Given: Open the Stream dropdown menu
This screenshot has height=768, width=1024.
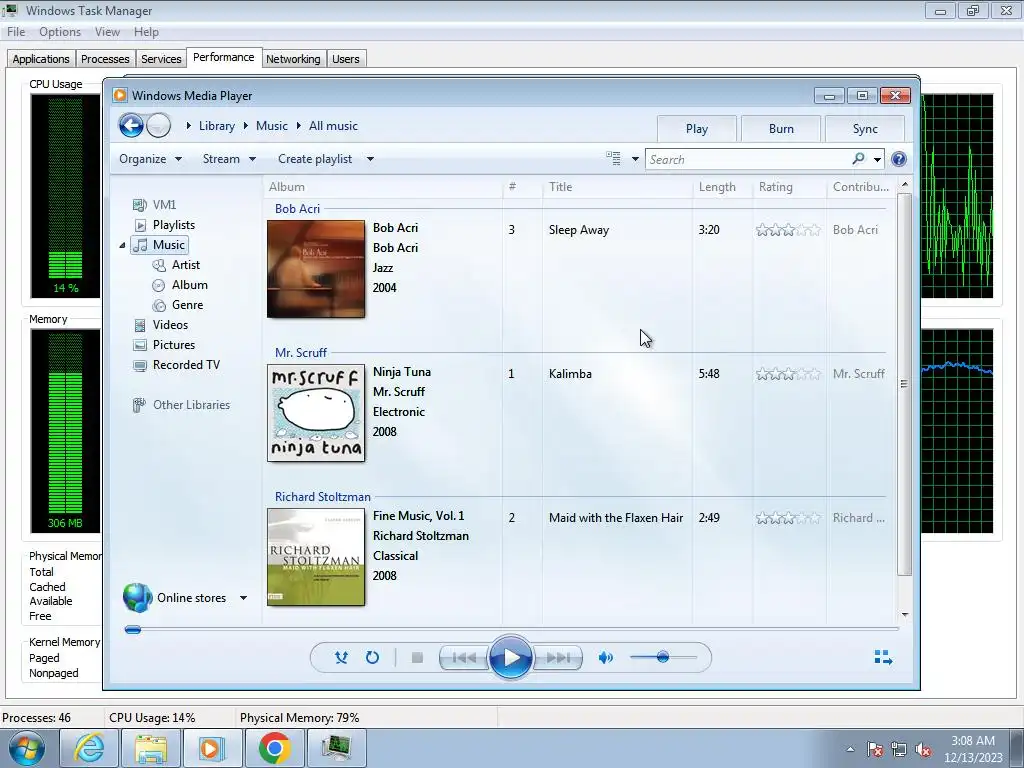Looking at the screenshot, I should pyautogui.click(x=229, y=159).
